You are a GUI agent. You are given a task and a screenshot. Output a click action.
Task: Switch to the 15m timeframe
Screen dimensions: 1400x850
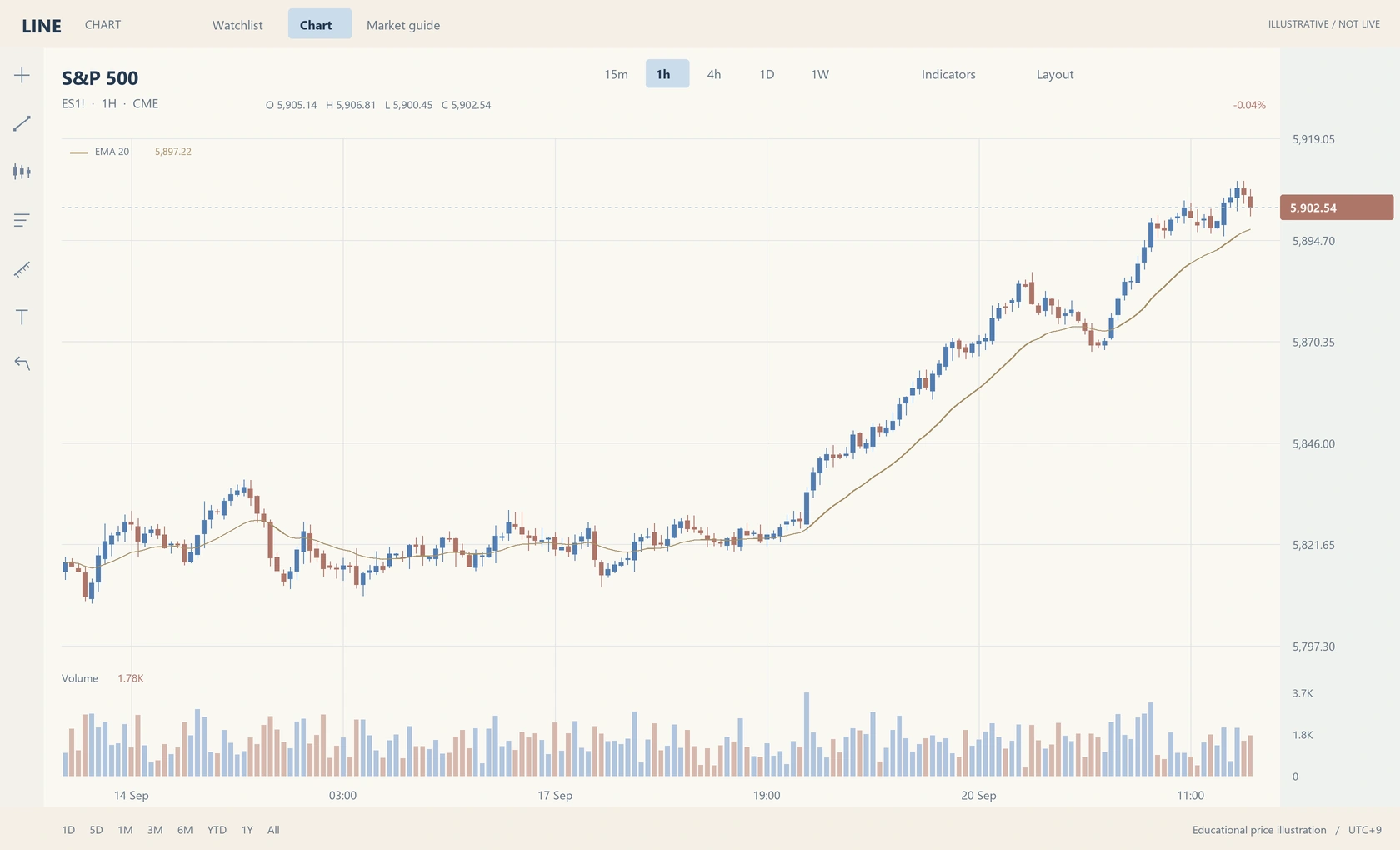(x=616, y=74)
